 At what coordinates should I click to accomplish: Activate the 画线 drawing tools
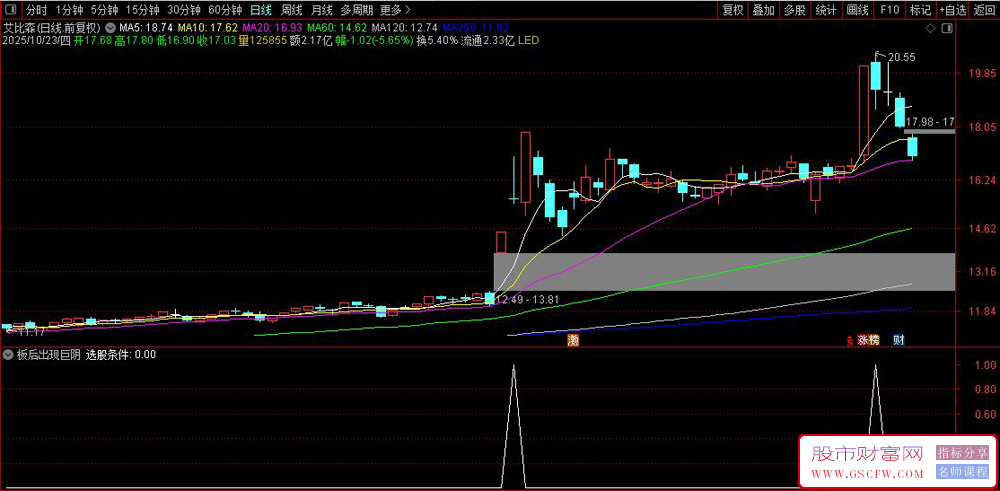coord(857,10)
